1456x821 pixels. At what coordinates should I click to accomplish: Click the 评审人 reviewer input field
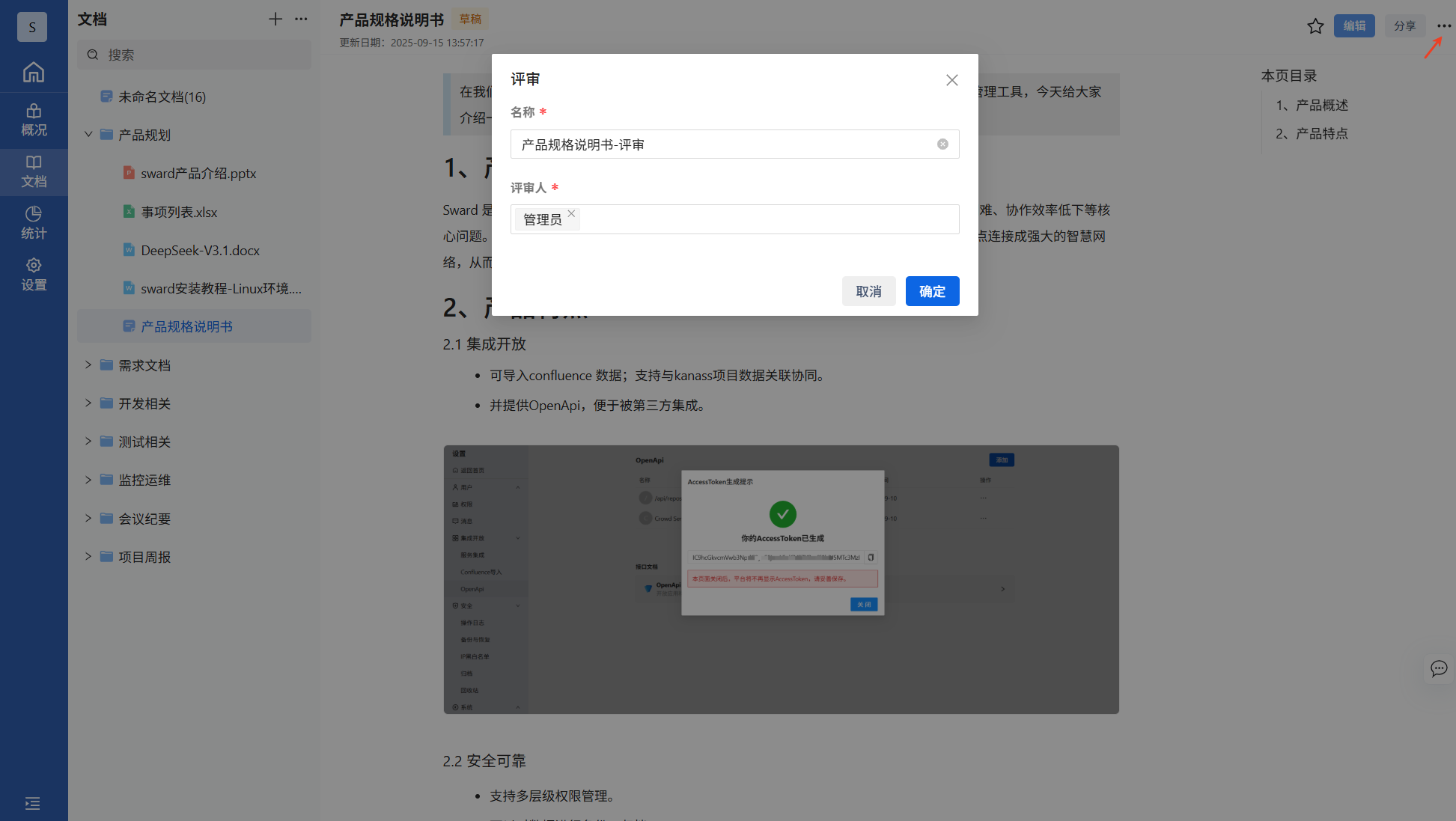click(764, 219)
